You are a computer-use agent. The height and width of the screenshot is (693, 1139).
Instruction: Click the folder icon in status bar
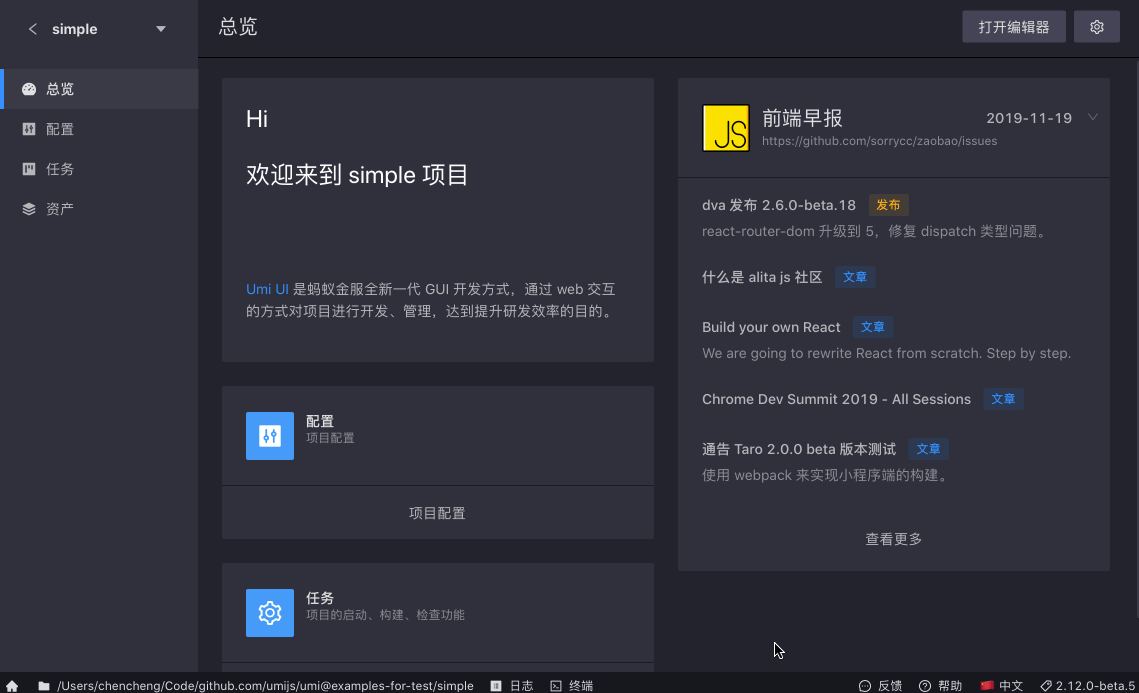coord(44,686)
